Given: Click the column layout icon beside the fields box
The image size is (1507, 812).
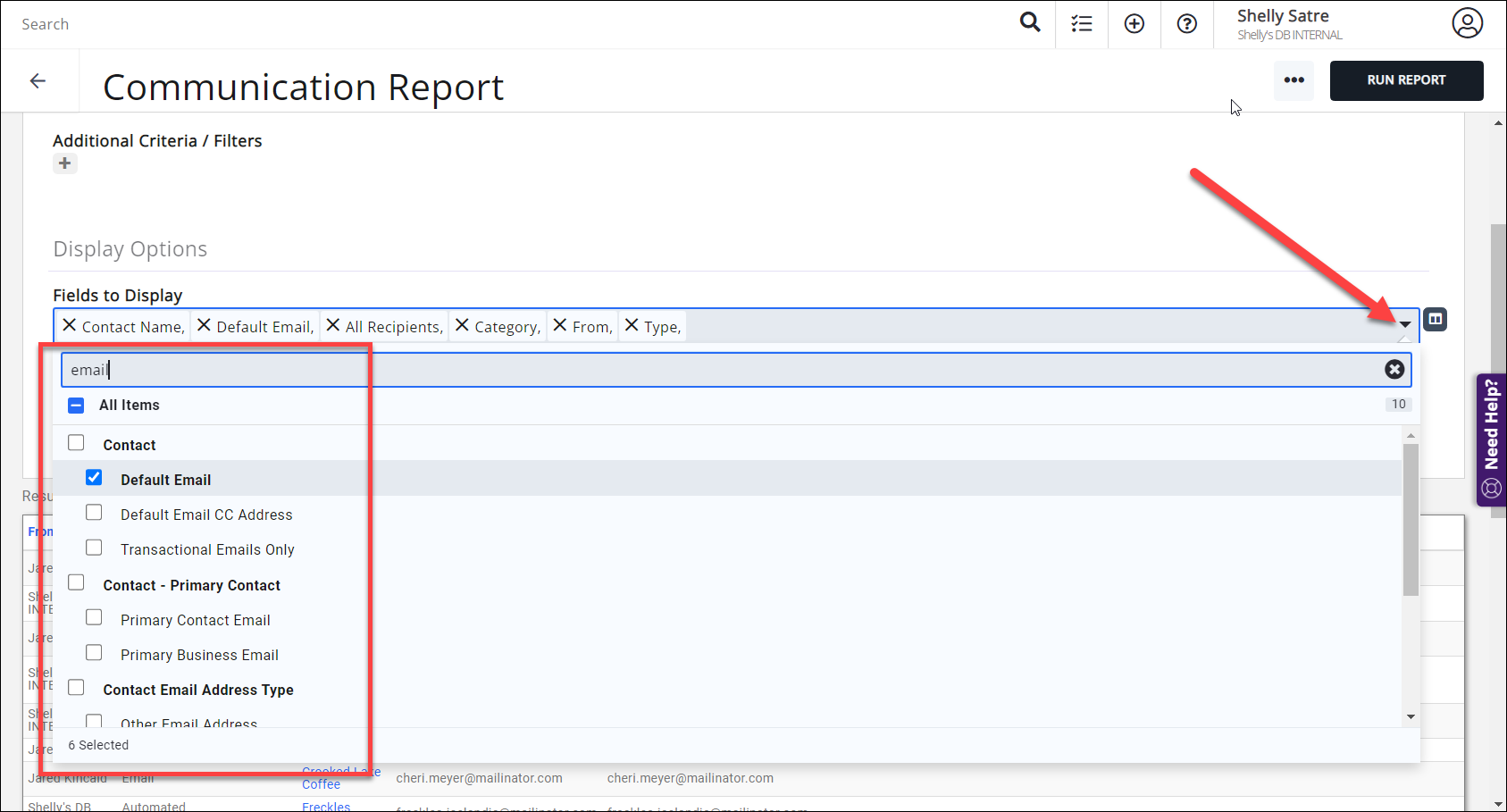Looking at the screenshot, I should (x=1436, y=319).
